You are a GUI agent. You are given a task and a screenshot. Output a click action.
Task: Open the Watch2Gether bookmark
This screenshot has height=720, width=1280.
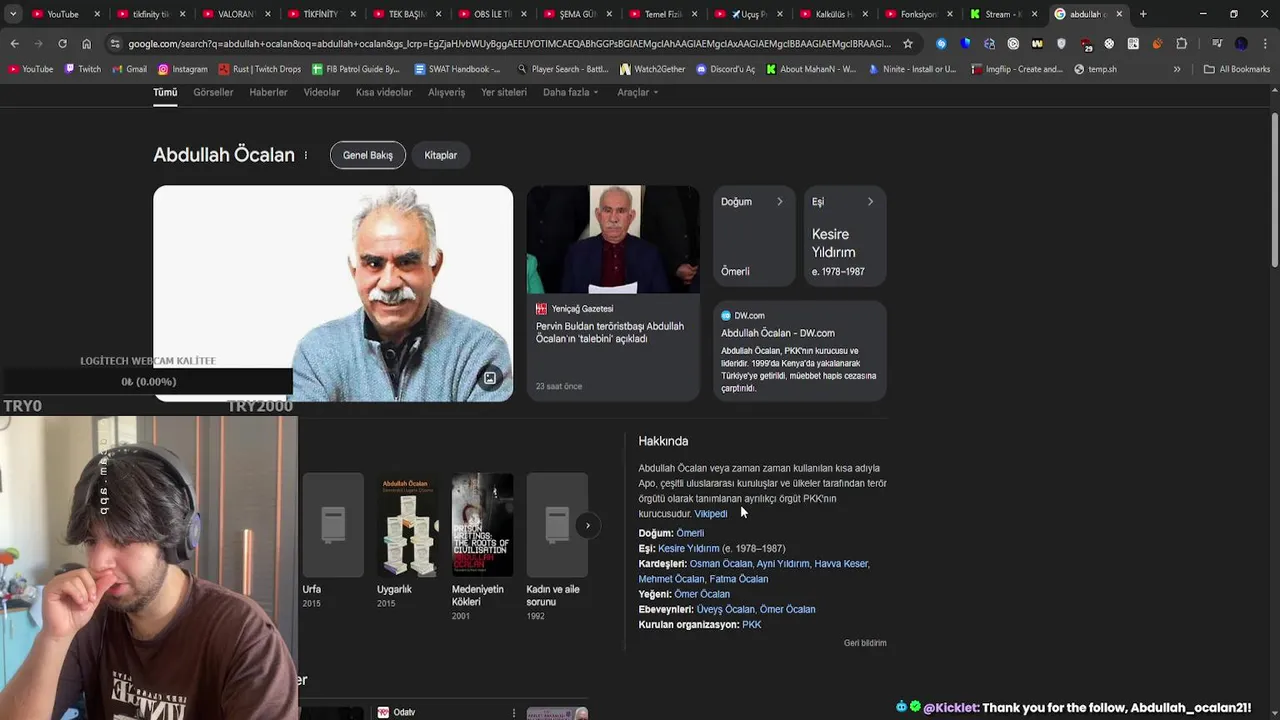[652, 69]
